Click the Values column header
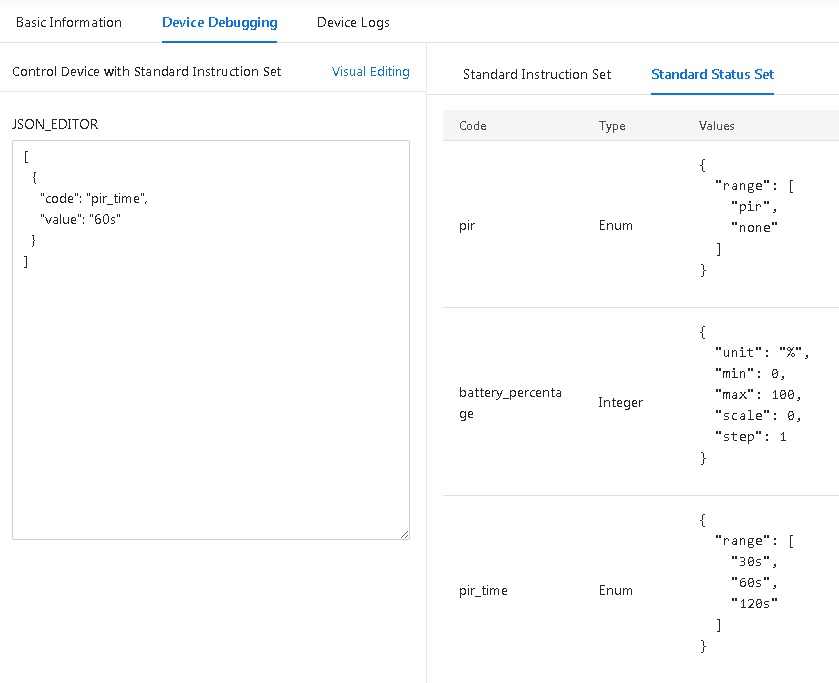 (716, 126)
